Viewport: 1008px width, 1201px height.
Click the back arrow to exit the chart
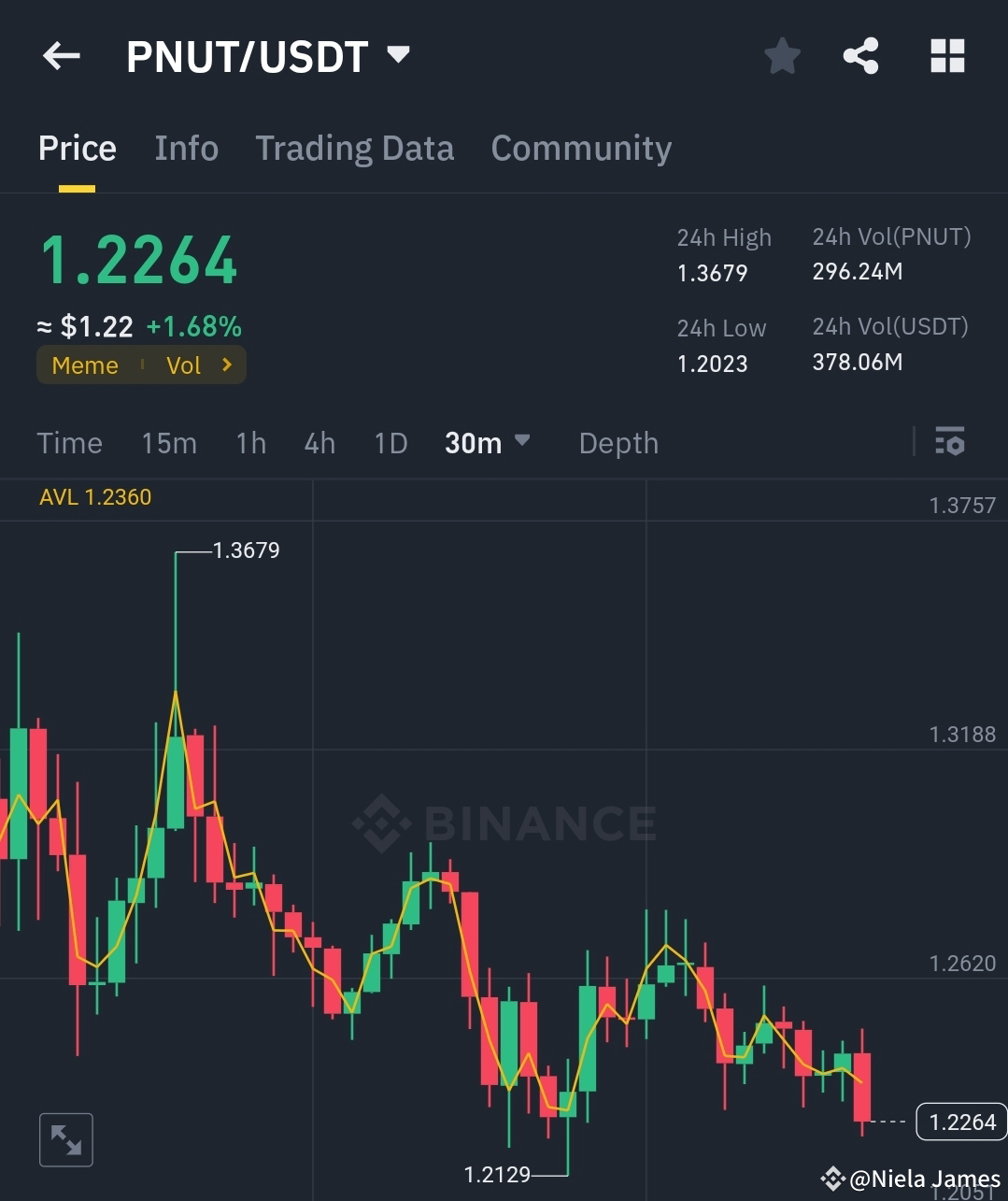(60, 56)
